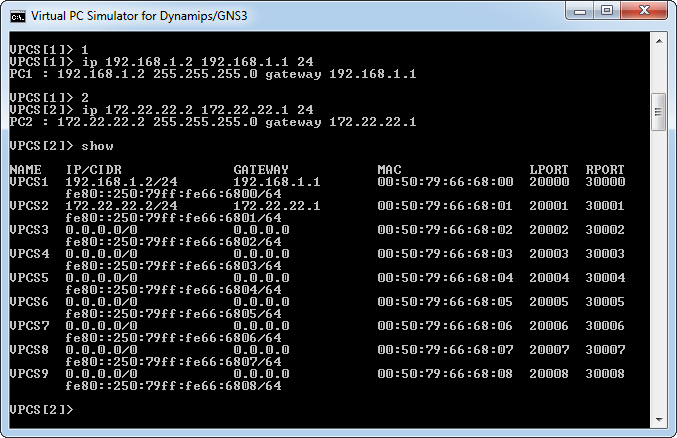This screenshot has height=438, width=677.
Task: Click IPv6 address fe80::250:79ff:fe66:6808/64
Action: [x=174, y=386]
